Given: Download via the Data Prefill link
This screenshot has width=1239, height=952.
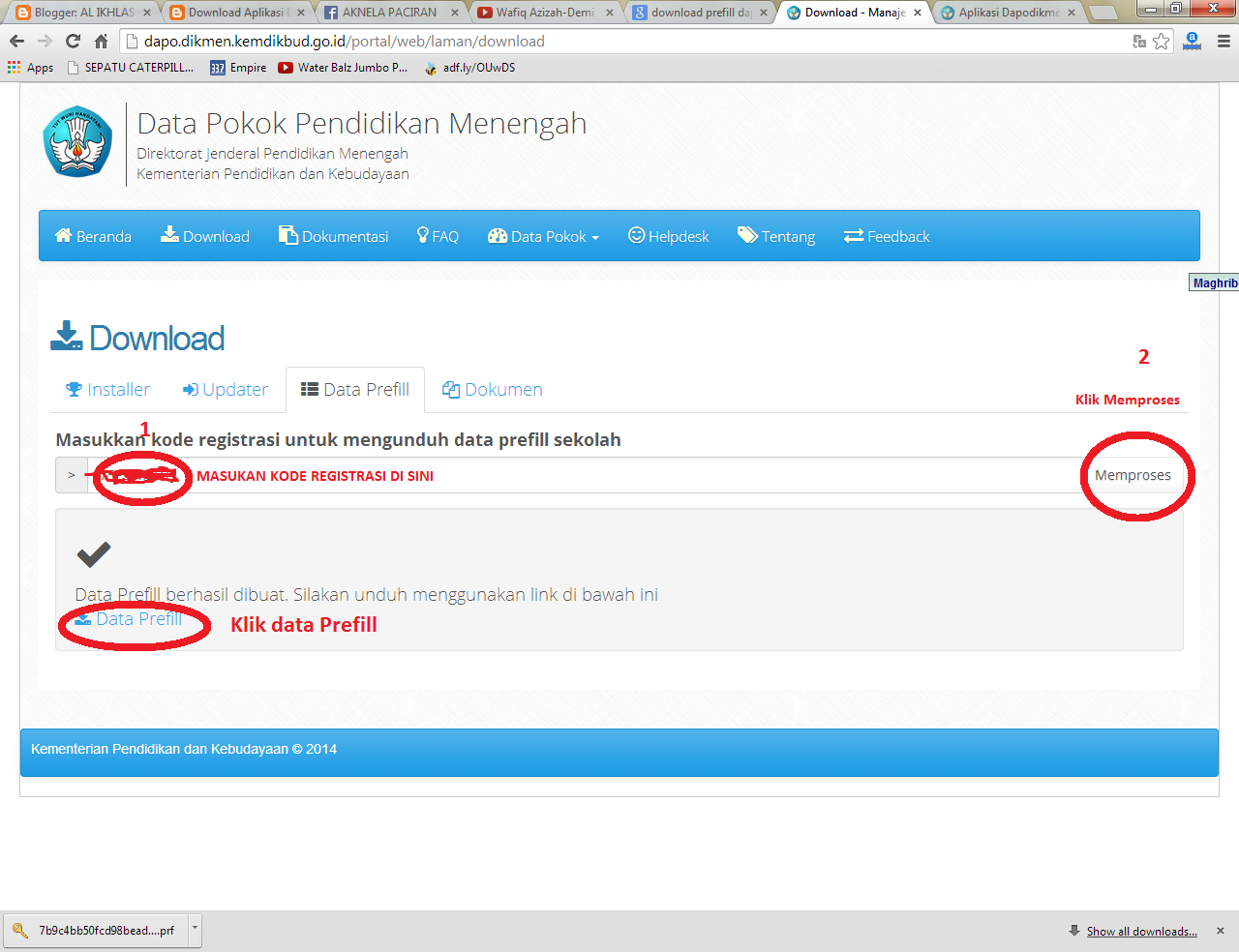Looking at the screenshot, I should (x=129, y=618).
